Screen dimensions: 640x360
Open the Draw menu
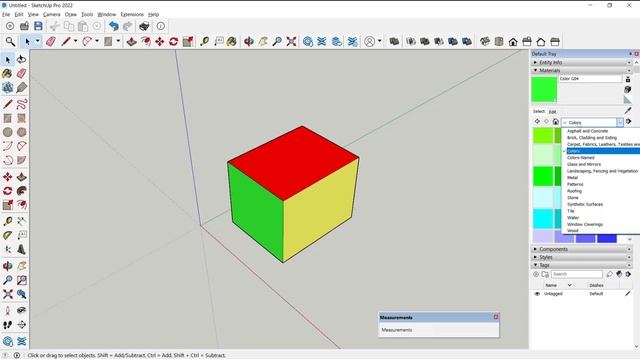pyautogui.click(x=71, y=14)
